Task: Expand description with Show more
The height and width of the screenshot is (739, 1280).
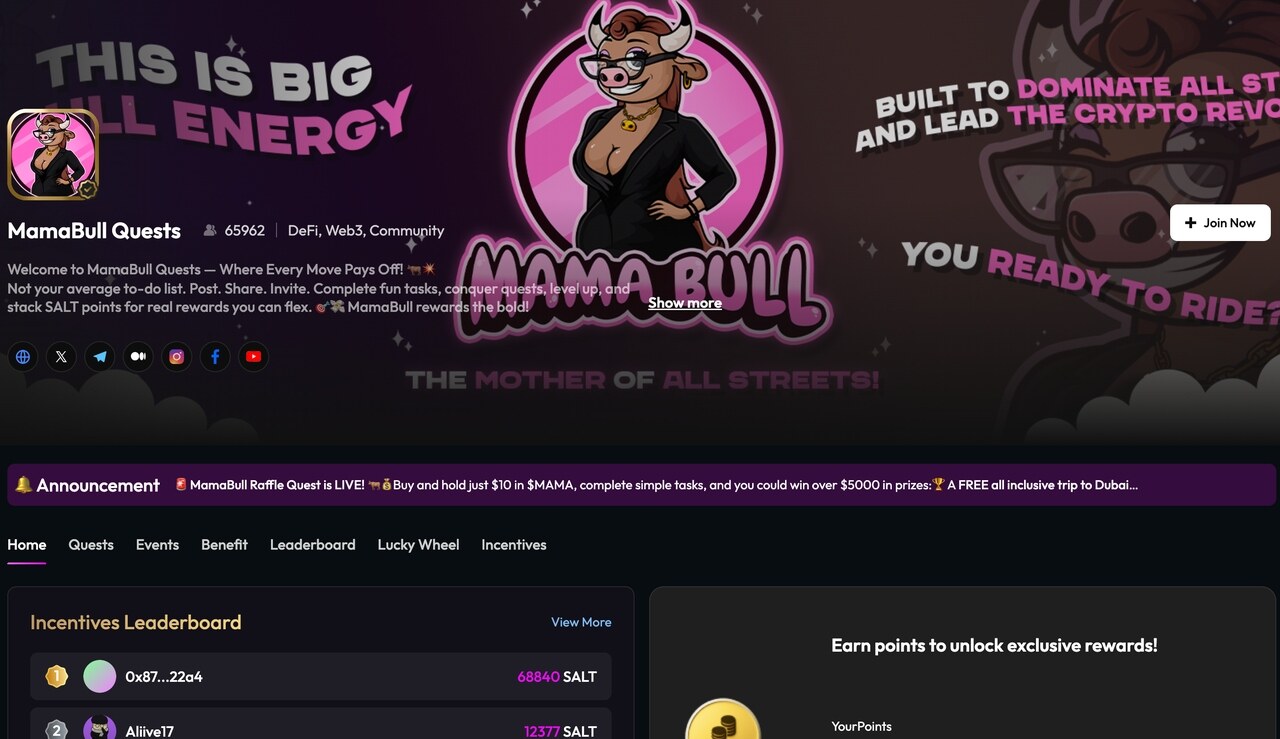Action: [685, 303]
